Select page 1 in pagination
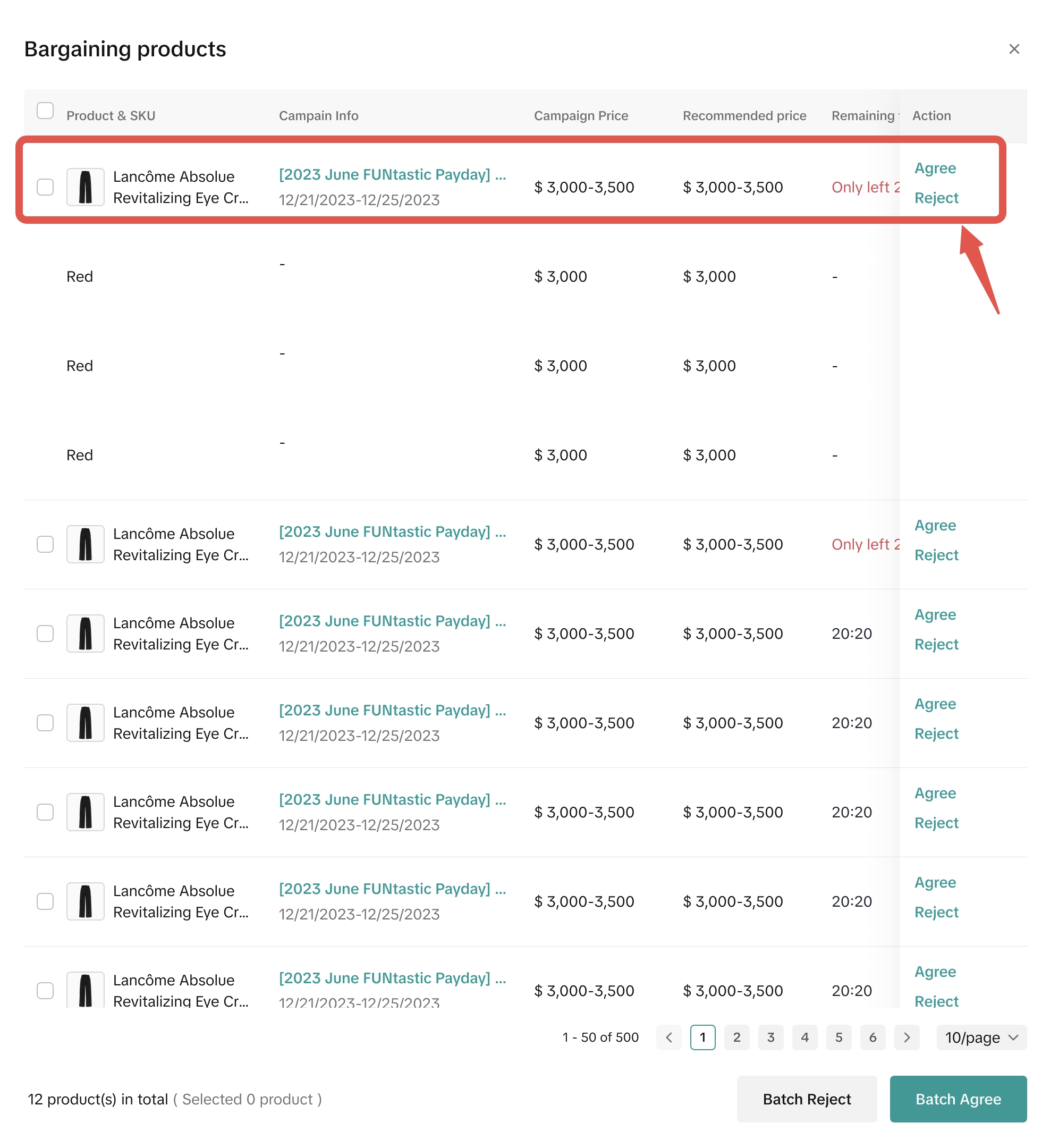The width and height of the screenshot is (1050, 1148). [702, 1037]
